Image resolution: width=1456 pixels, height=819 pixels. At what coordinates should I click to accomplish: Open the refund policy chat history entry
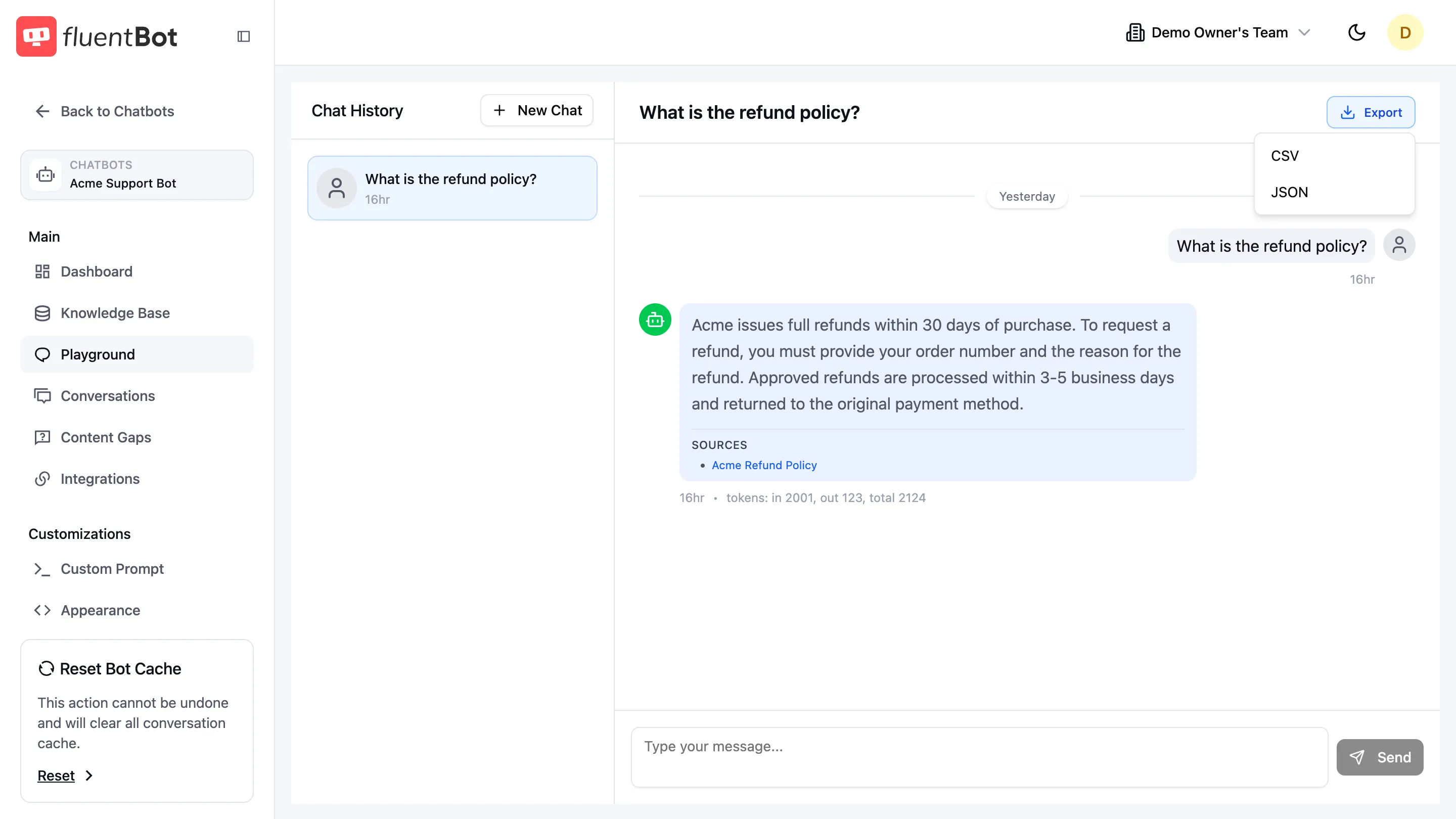coord(452,188)
